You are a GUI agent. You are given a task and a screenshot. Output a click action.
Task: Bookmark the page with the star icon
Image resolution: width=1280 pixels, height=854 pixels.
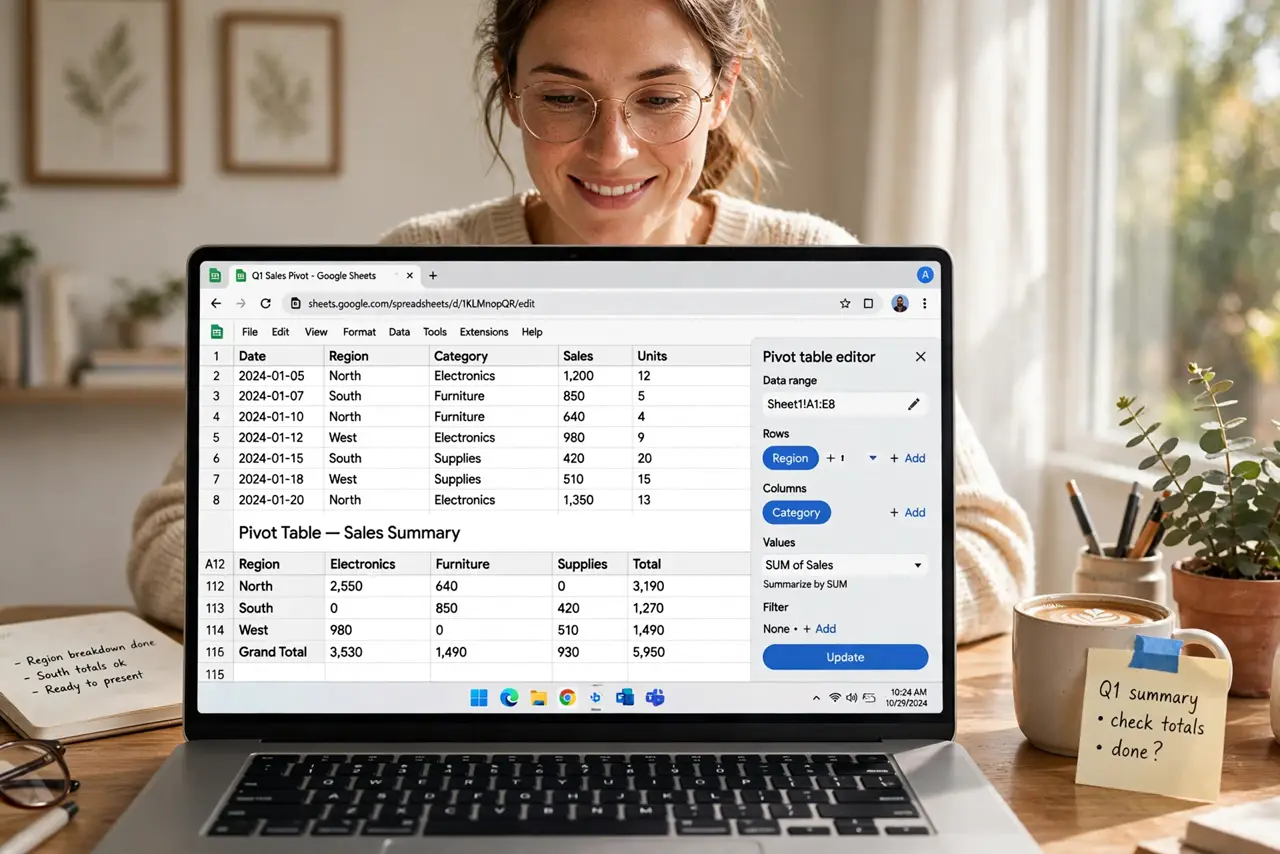coord(845,303)
